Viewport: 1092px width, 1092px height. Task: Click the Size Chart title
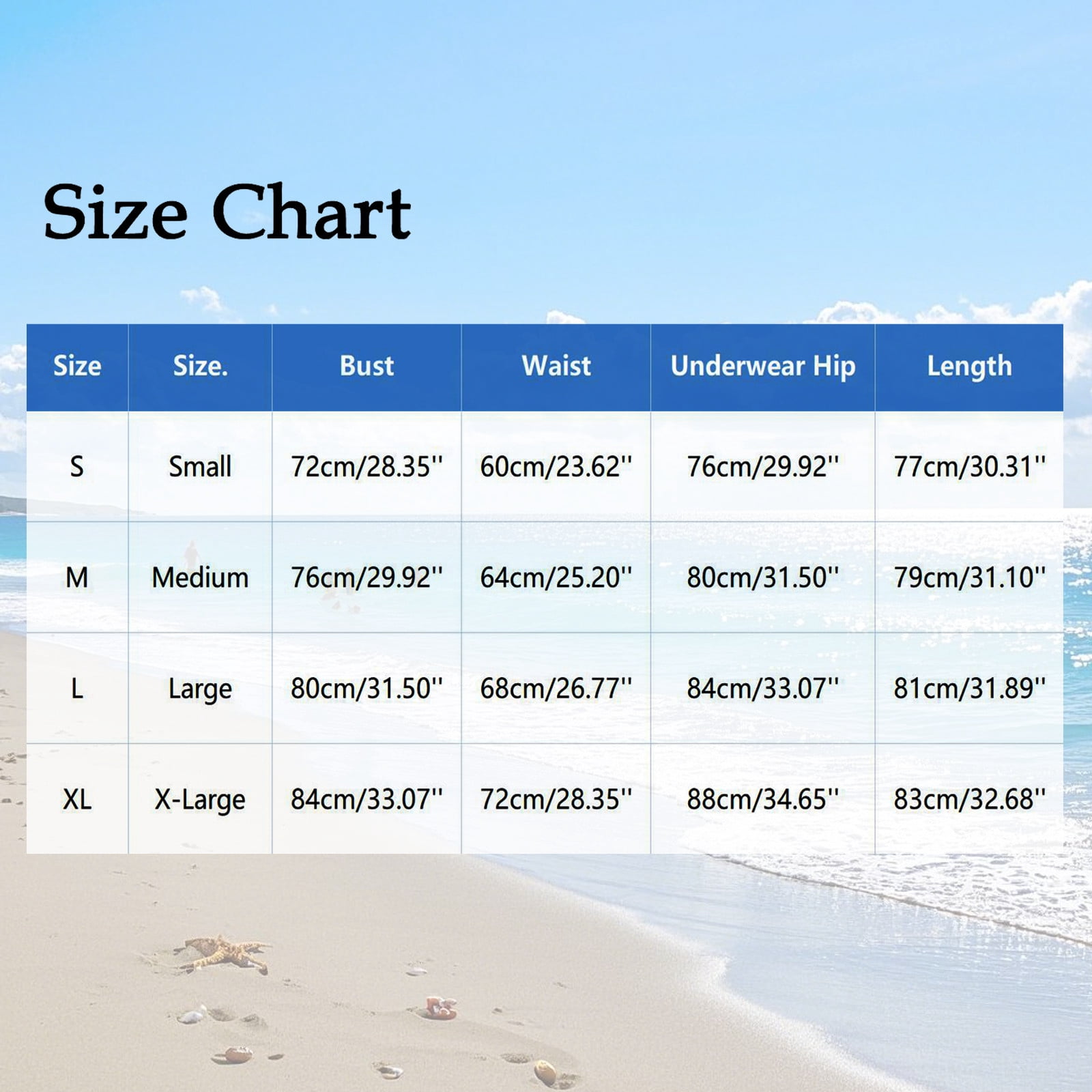tap(227, 212)
